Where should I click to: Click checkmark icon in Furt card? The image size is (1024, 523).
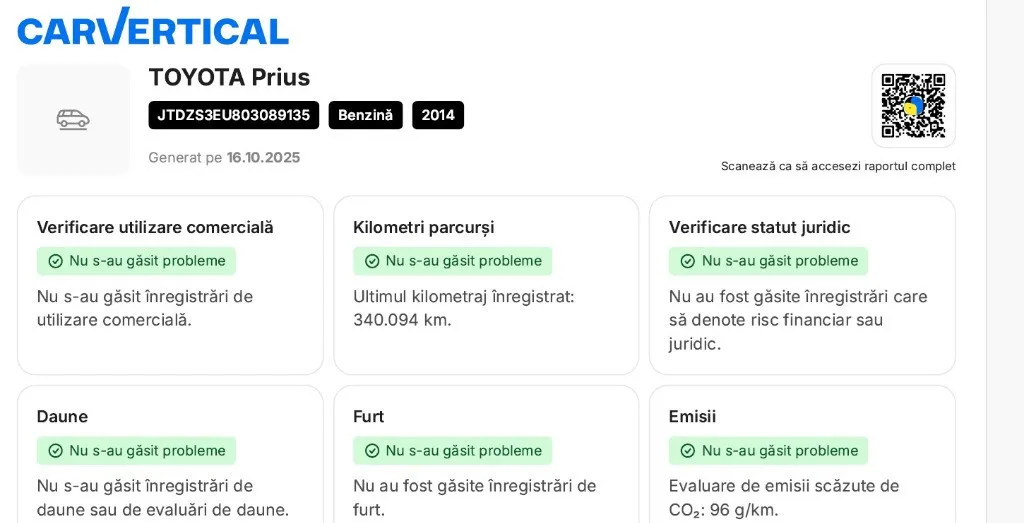[372, 451]
